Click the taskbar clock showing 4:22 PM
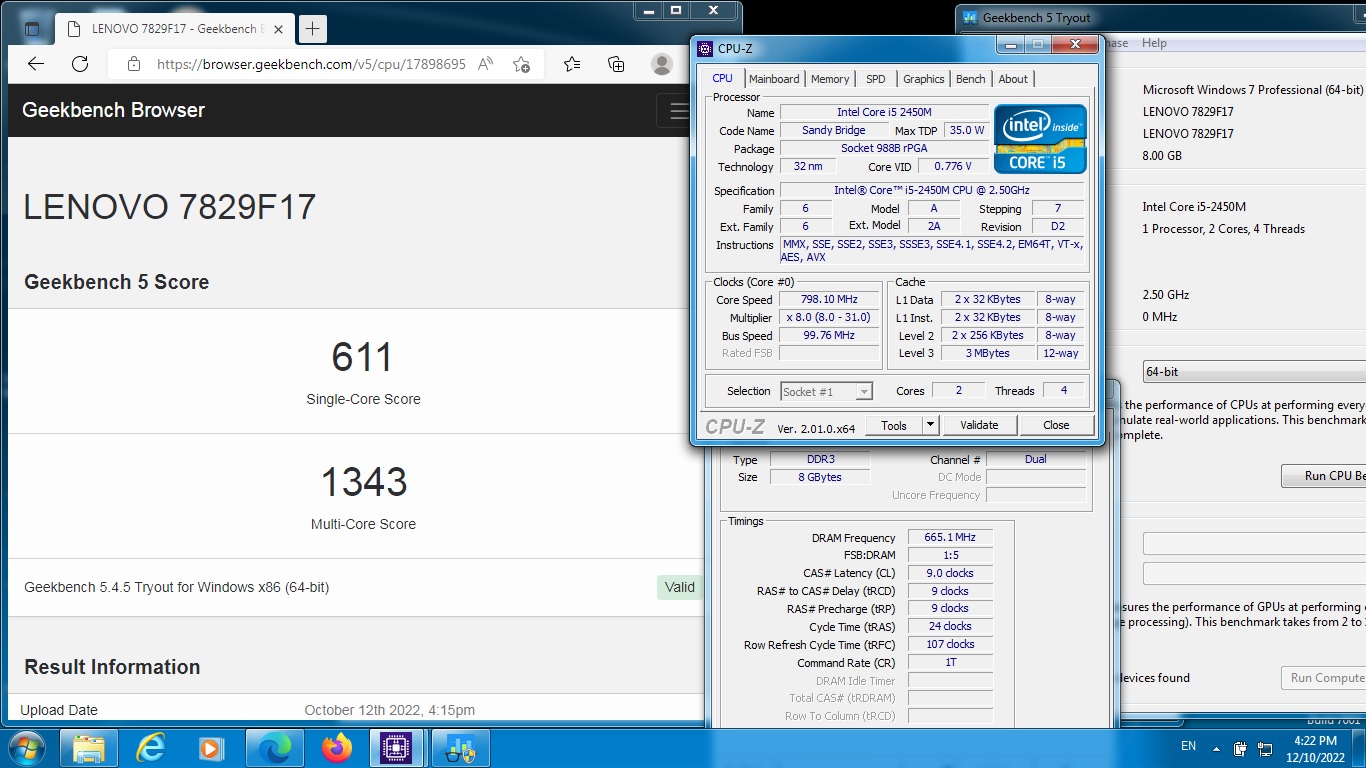Viewport: 1366px width, 768px height. click(x=1315, y=748)
